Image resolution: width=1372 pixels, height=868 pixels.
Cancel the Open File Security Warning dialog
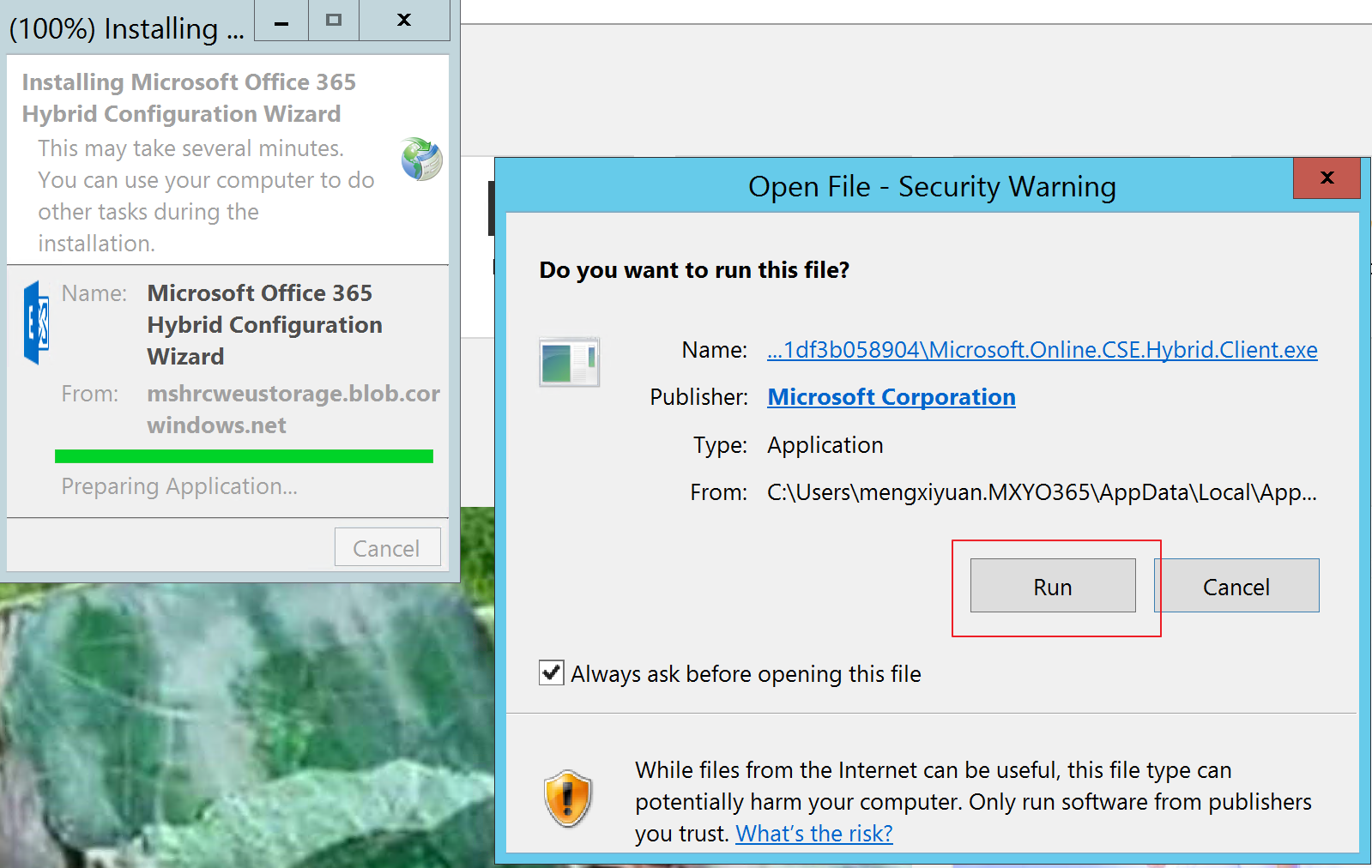(1236, 586)
